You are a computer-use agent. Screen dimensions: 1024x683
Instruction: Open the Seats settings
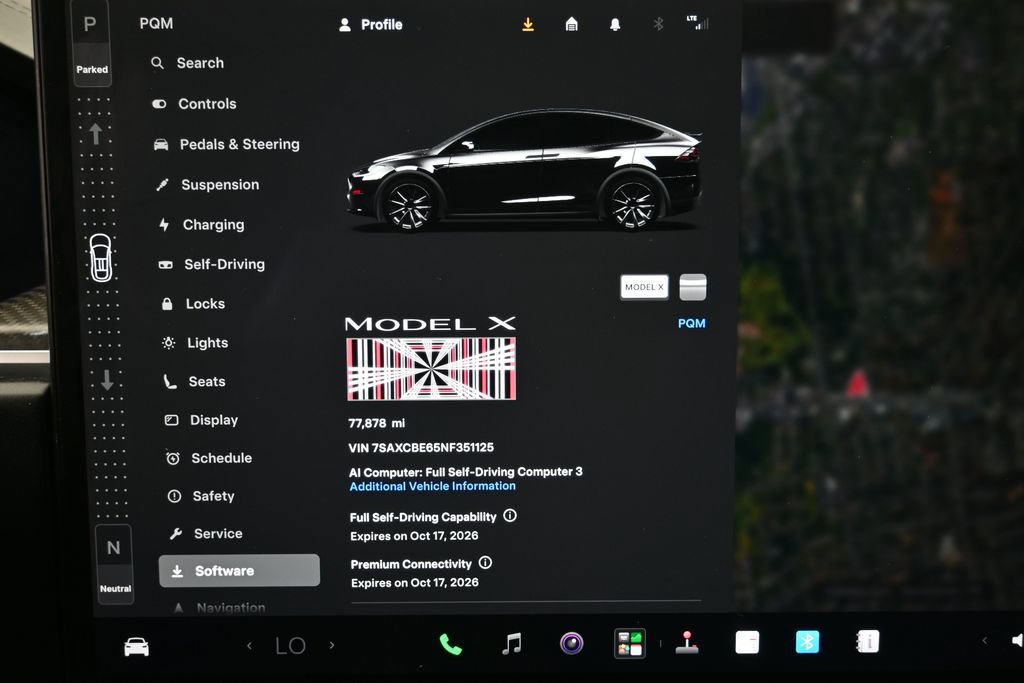195,381
